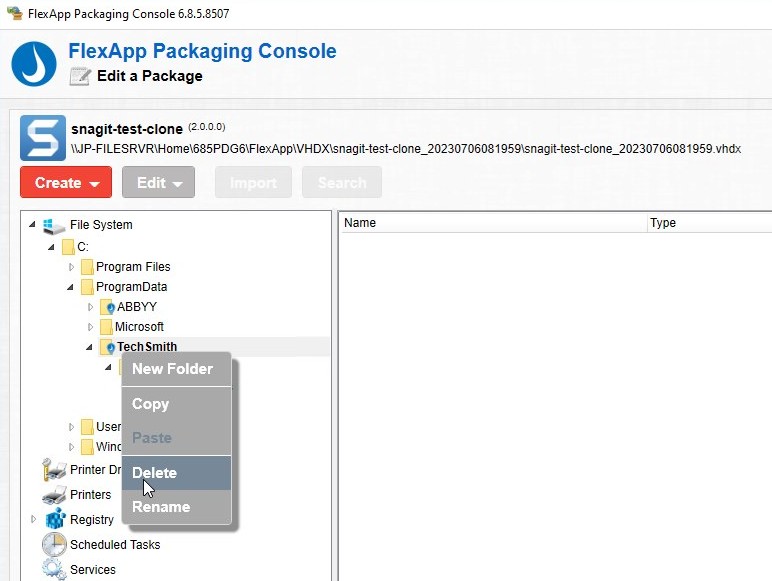Choose Paste from context menu
The height and width of the screenshot is (581, 772).
(176, 438)
